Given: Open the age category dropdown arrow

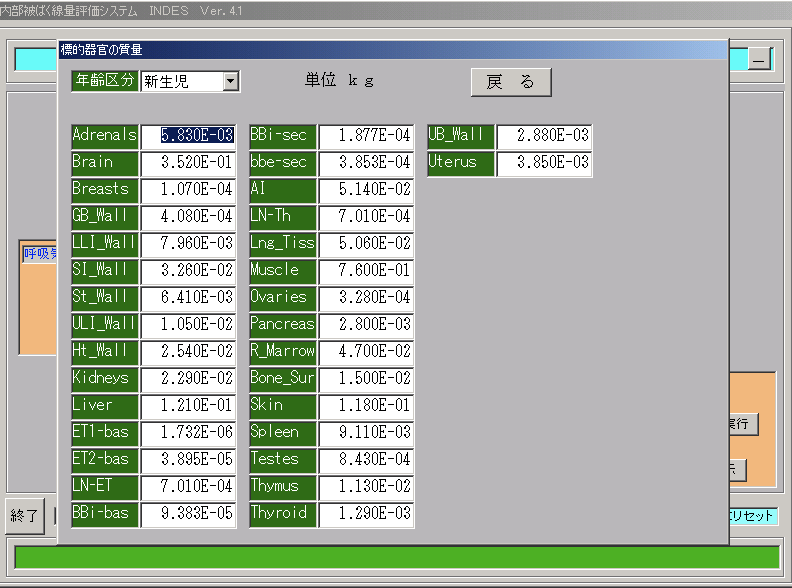Looking at the screenshot, I should pos(231,81).
